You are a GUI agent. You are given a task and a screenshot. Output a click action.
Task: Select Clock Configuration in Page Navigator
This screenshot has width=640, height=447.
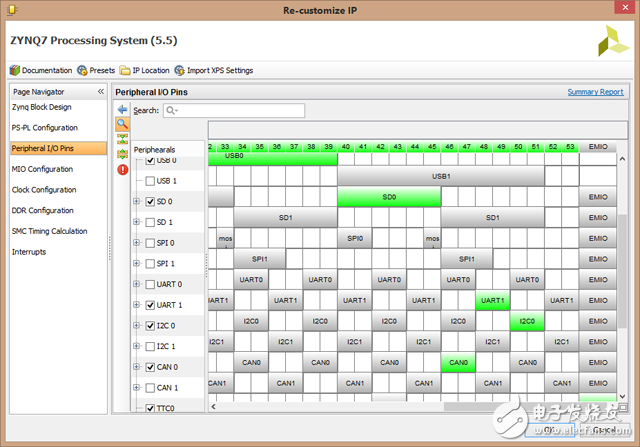point(43,189)
